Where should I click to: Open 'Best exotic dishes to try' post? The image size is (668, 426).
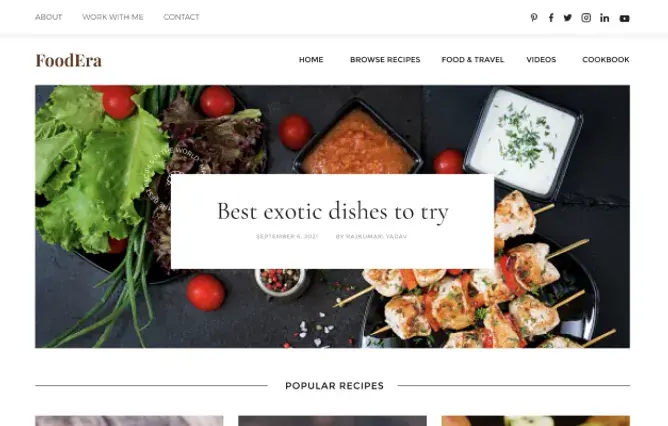pyautogui.click(x=333, y=212)
